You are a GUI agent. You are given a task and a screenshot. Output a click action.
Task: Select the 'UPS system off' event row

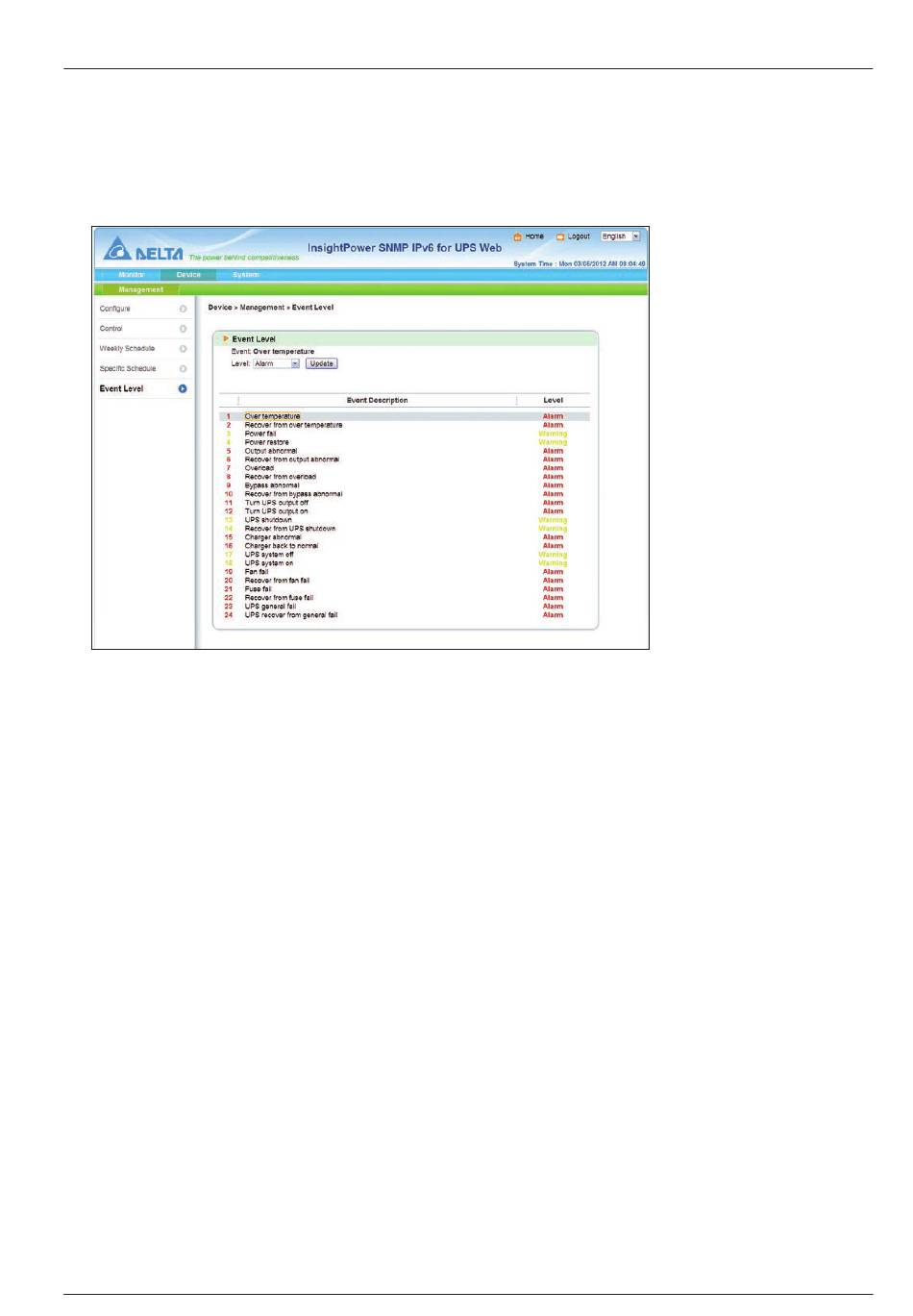[405, 555]
